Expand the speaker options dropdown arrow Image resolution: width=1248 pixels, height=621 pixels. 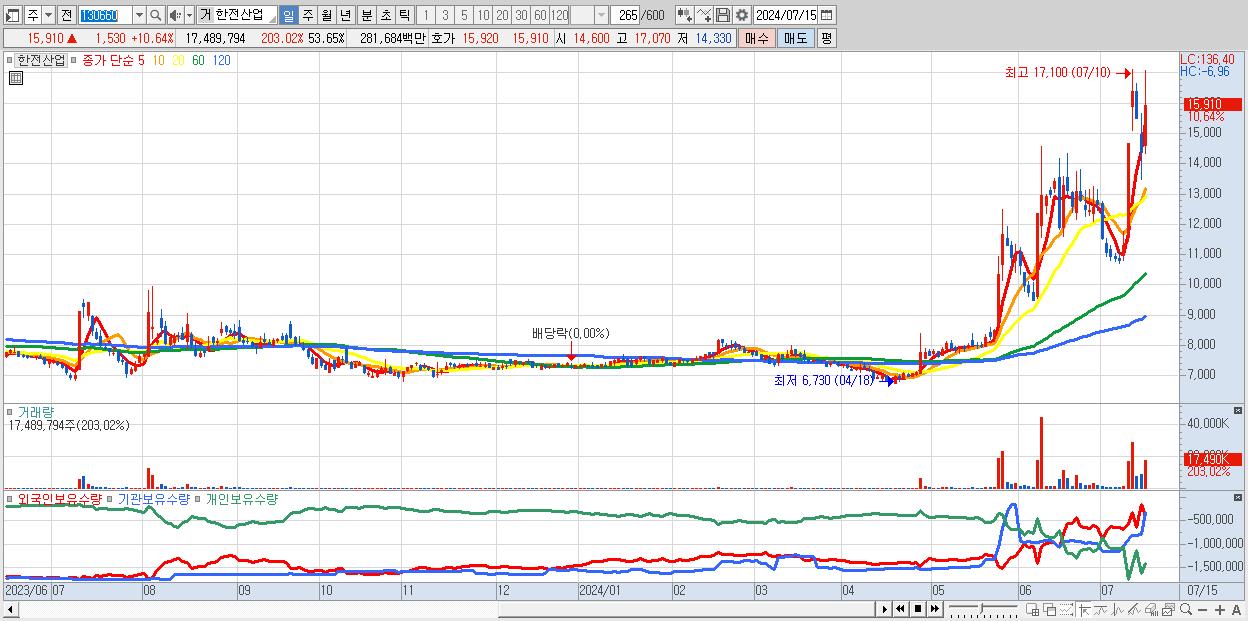pos(189,15)
